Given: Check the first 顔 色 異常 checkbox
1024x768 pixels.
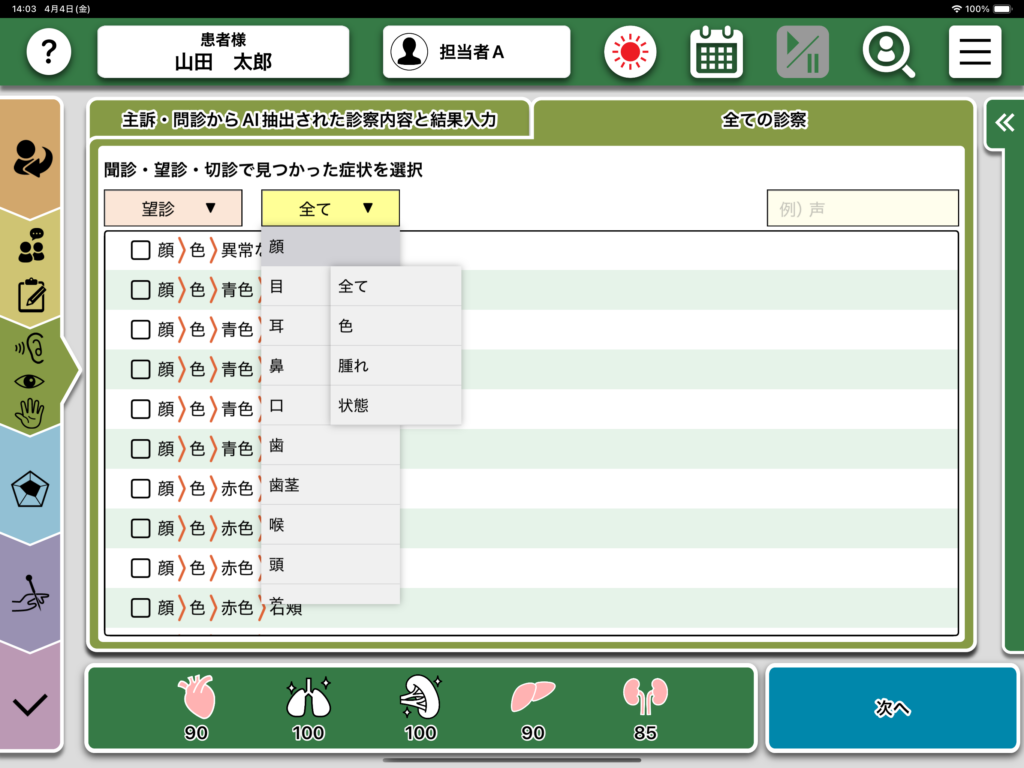Looking at the screenshot, I should click(141, 250).
